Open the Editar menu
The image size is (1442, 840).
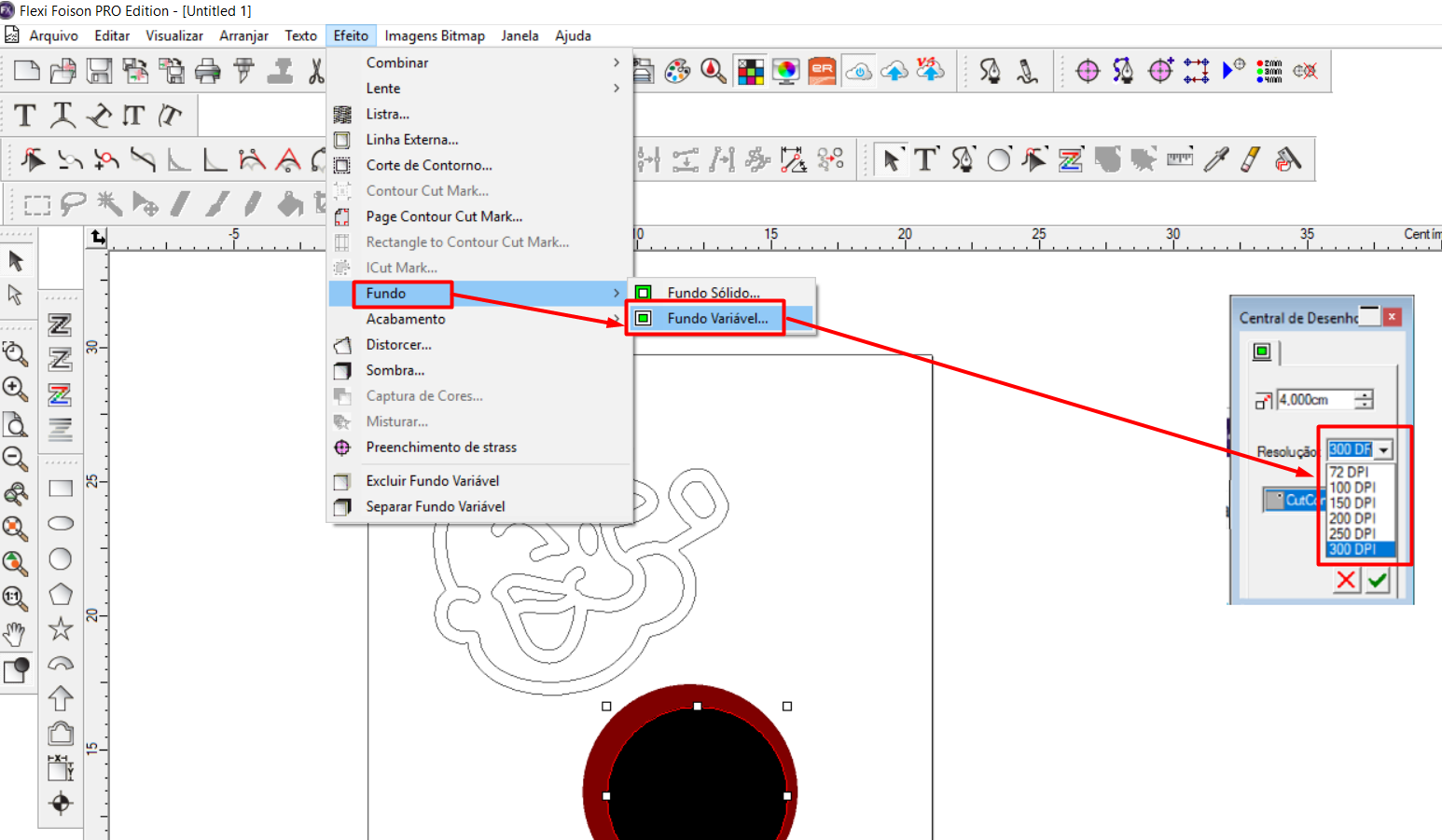112,35
